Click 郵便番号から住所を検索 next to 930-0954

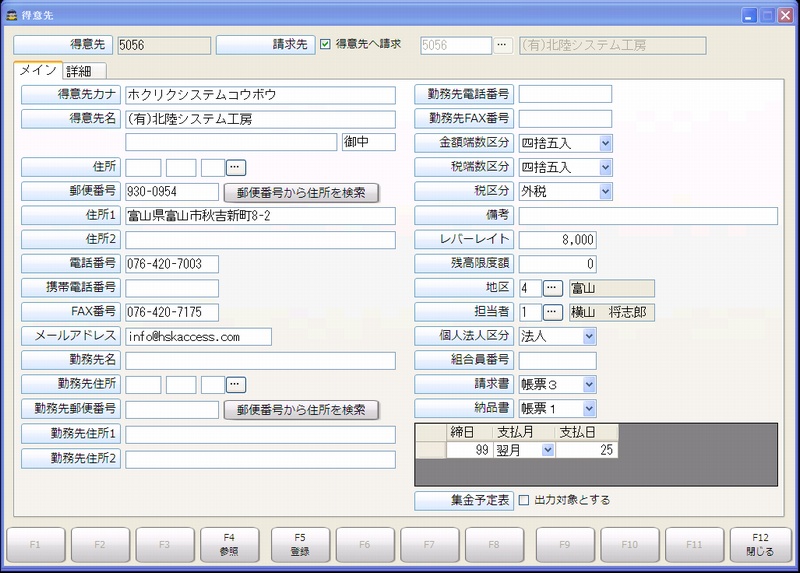click(301, 192)
